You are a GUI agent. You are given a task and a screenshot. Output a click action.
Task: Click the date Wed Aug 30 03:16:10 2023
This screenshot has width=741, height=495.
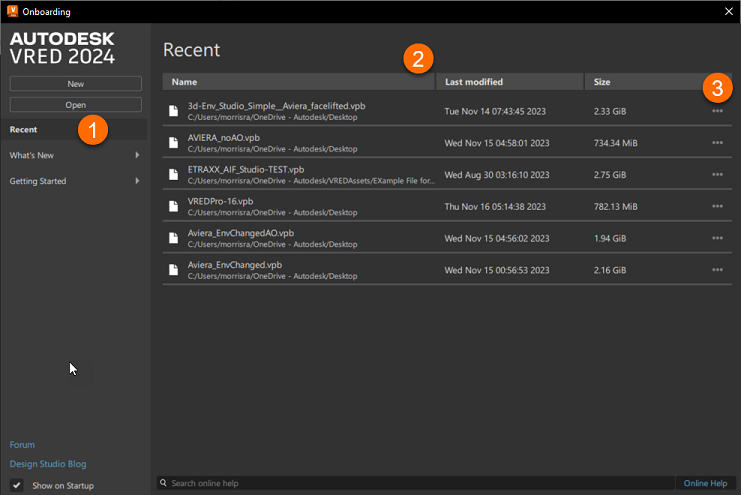tap(497, 174)
